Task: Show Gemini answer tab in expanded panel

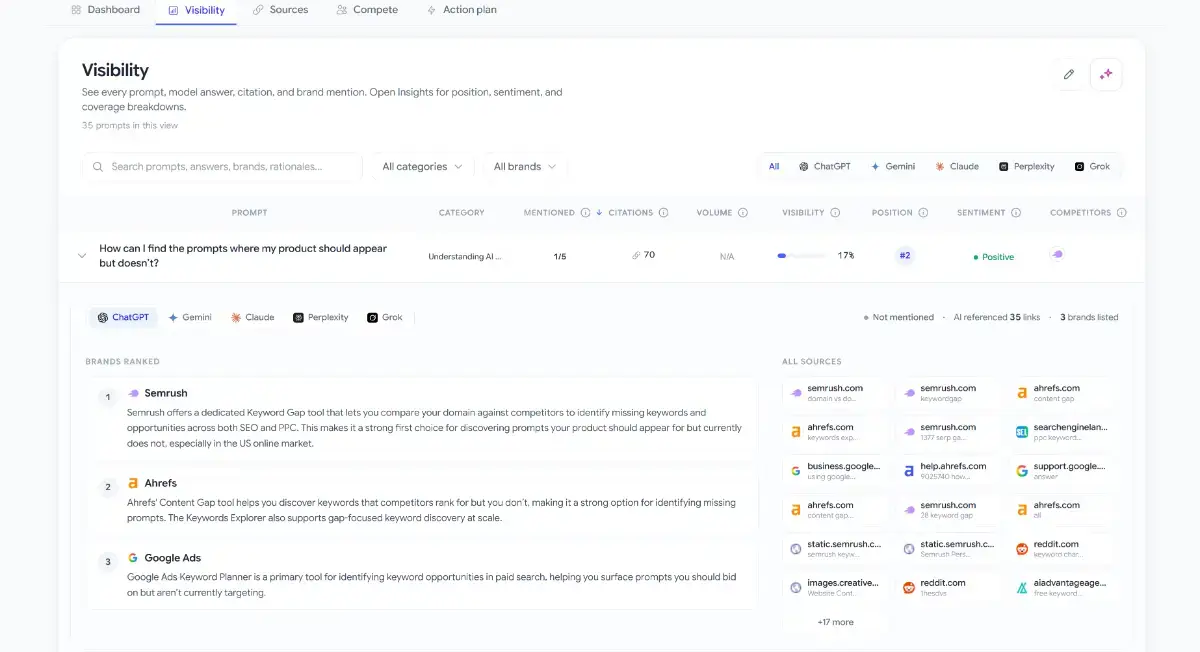Action: pyautogui.click(x=190, y=317)
